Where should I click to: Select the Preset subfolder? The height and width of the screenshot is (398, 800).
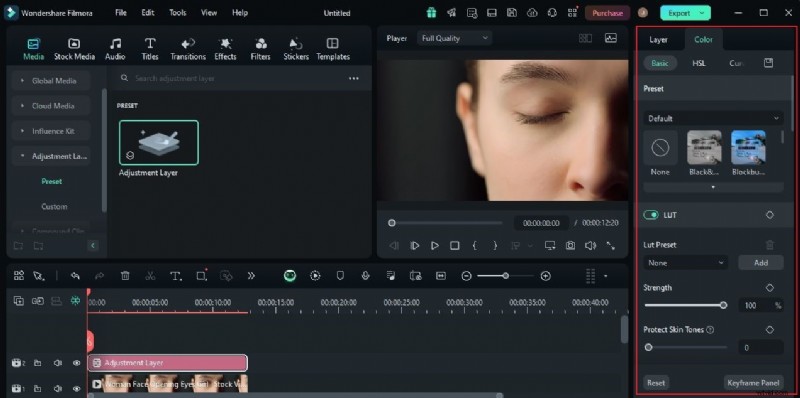point(52,181)
